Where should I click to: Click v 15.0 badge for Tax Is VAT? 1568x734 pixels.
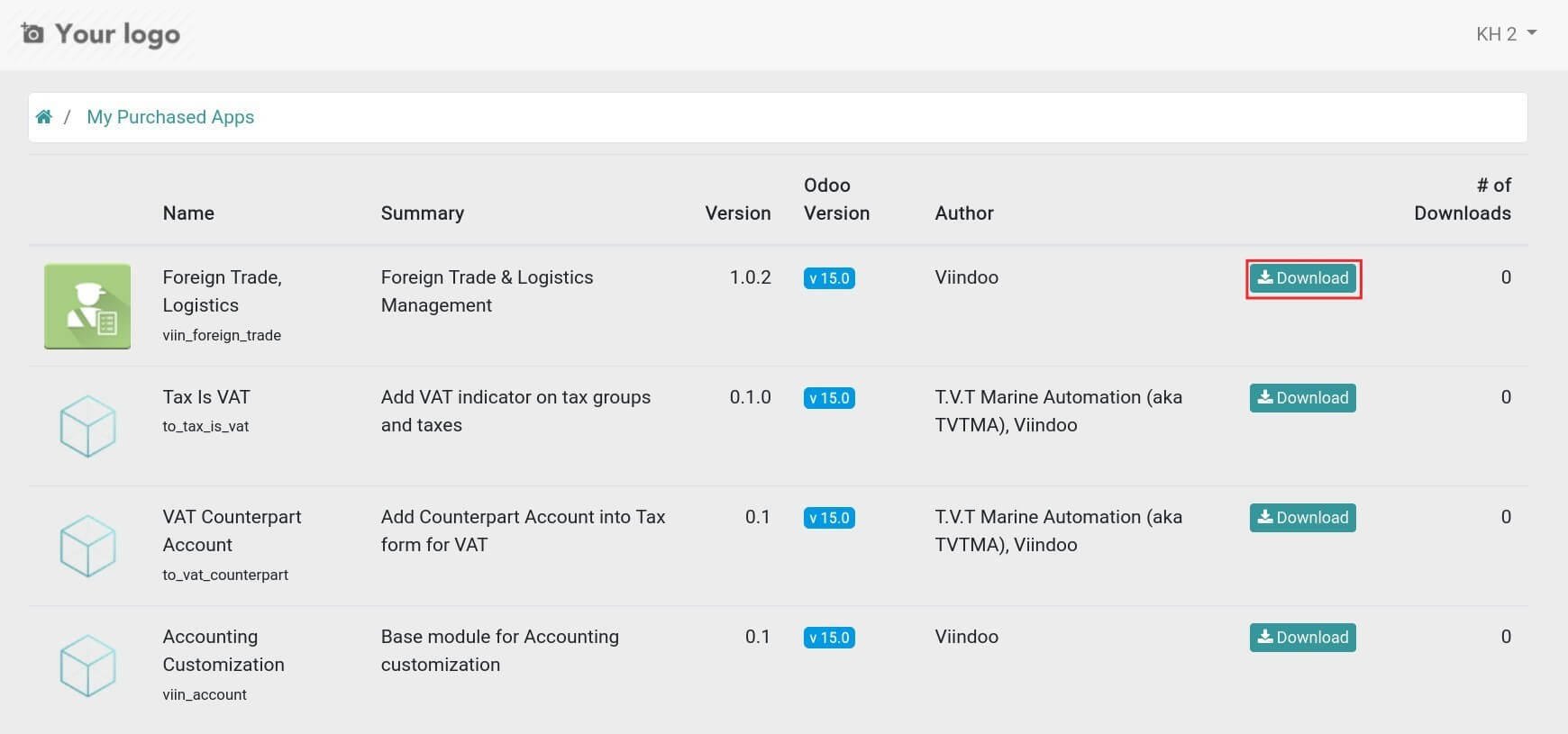point(829,398)
